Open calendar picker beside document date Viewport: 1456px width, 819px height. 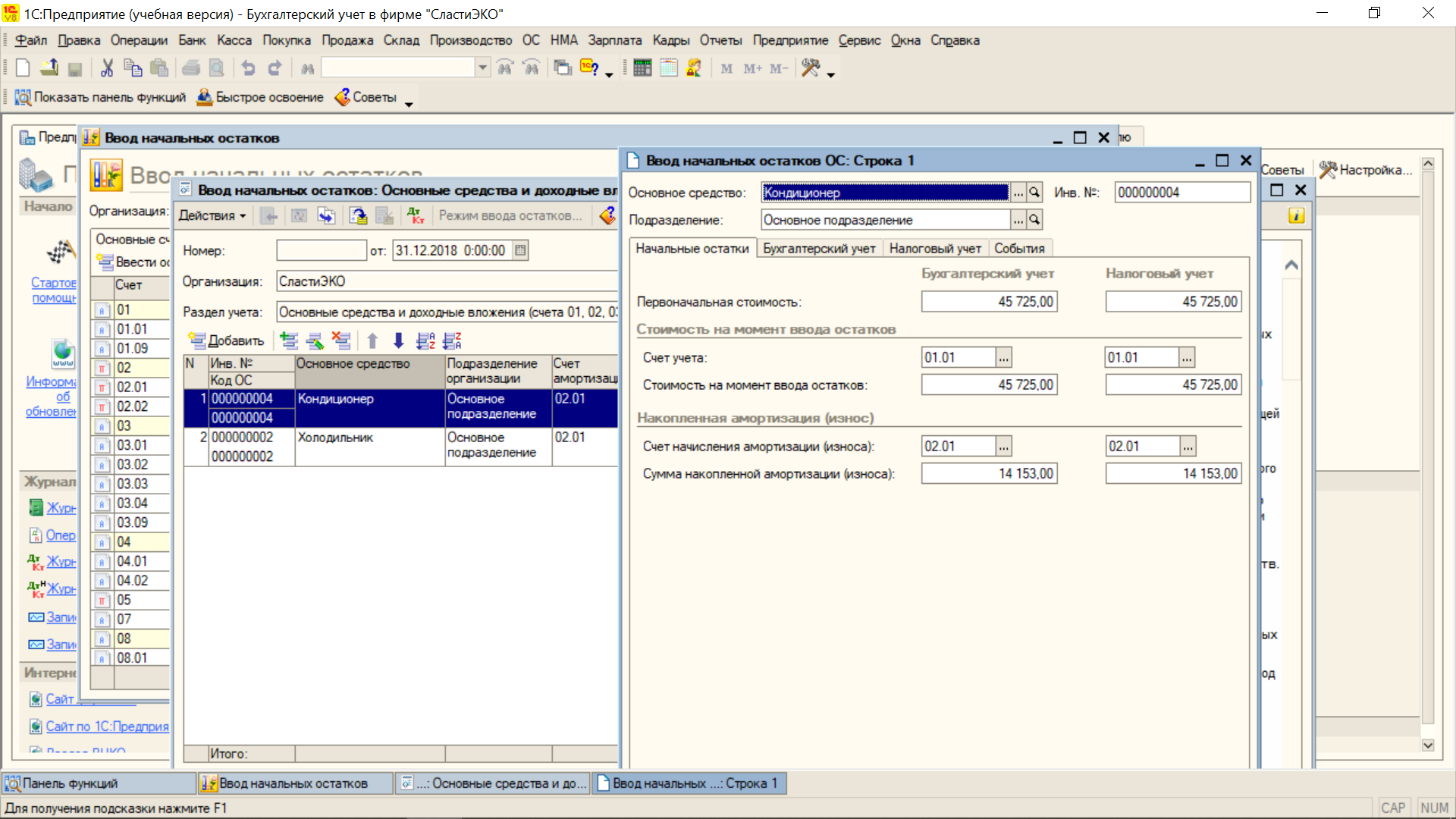point(520,251)
